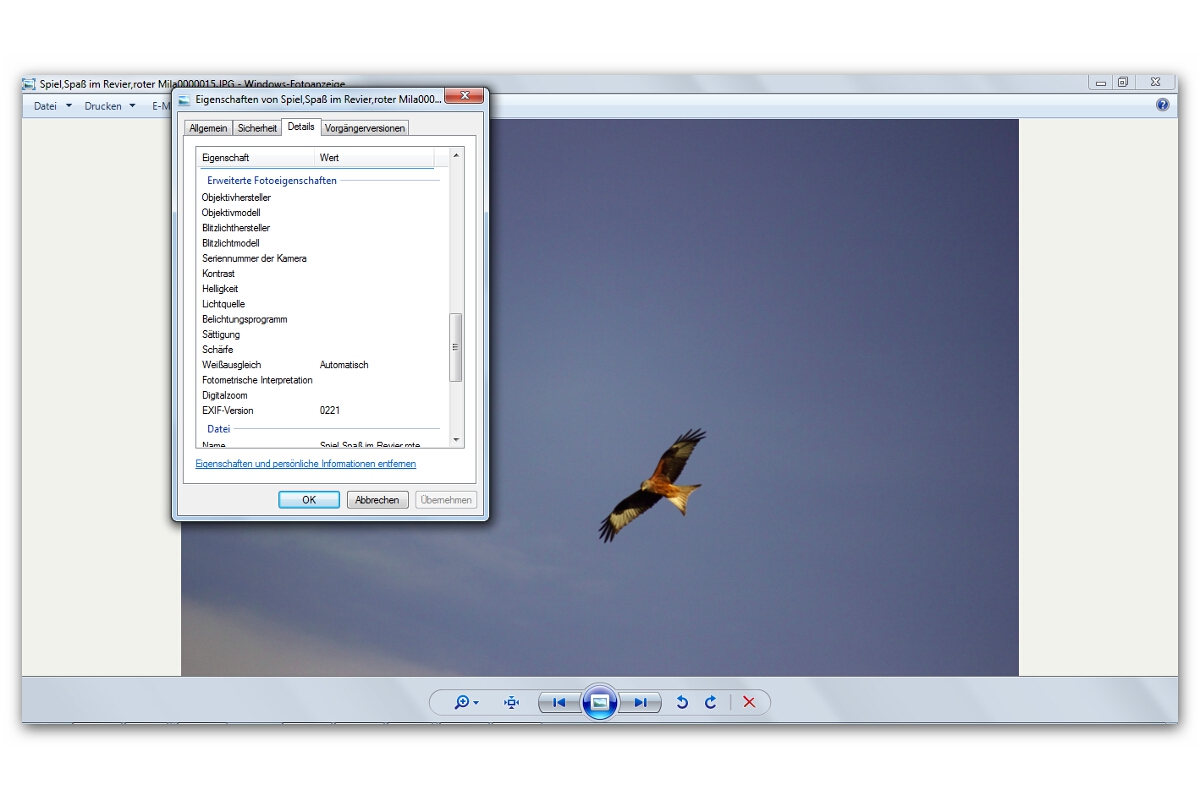
Task: Click 'Eigenschaften und persönliche Informationen entfernen' link
Action: [x=306, y=464]
